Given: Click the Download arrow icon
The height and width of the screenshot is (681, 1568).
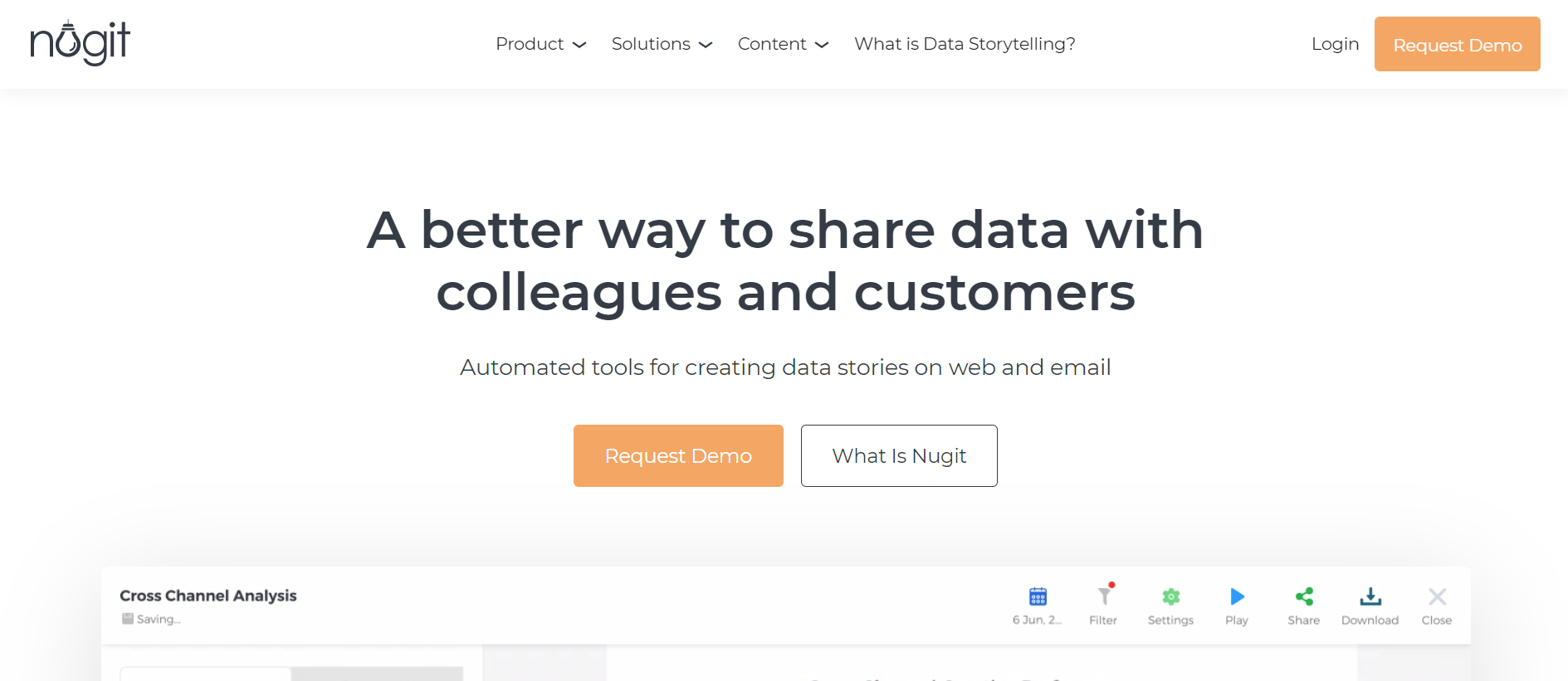Looking at the screenshot, I should click(1370, 596).
